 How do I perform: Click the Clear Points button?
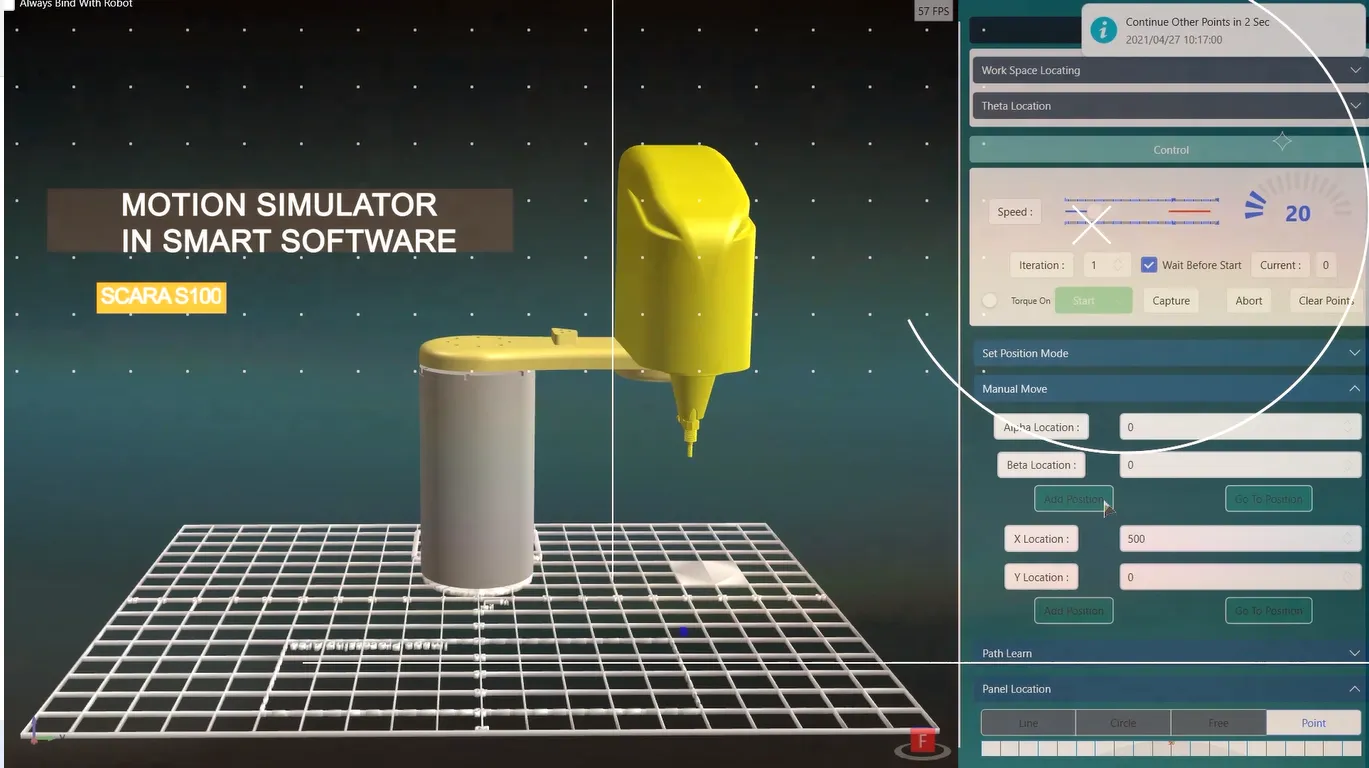(x=1325, y=300)
